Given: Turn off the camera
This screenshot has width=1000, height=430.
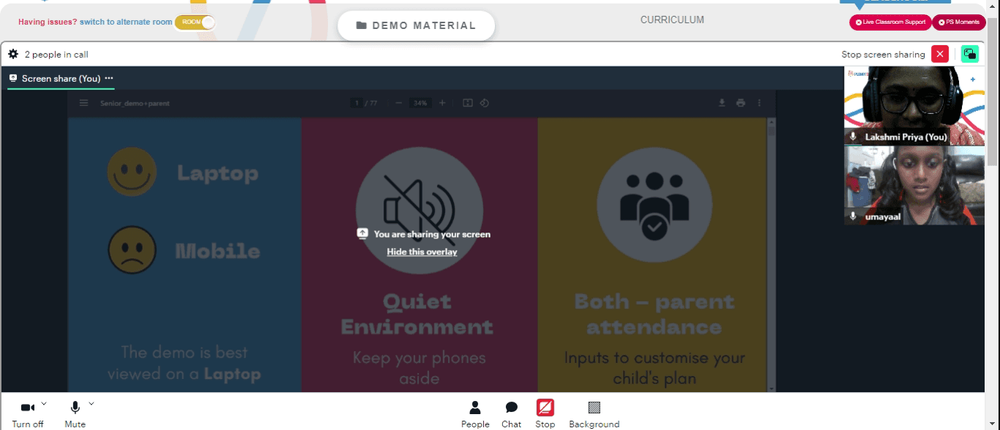Looking at the screenshot, I should click(27, 414).
